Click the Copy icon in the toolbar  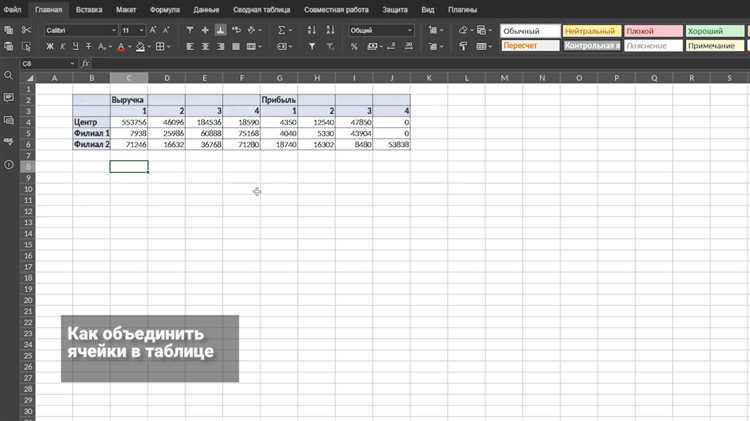point(9,30)
